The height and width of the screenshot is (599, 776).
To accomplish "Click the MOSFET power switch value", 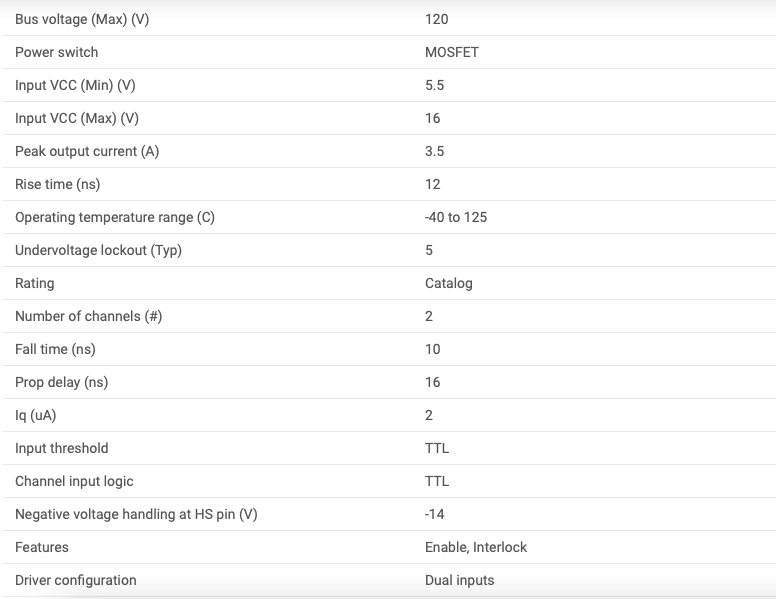I will (x=452, y=52).
